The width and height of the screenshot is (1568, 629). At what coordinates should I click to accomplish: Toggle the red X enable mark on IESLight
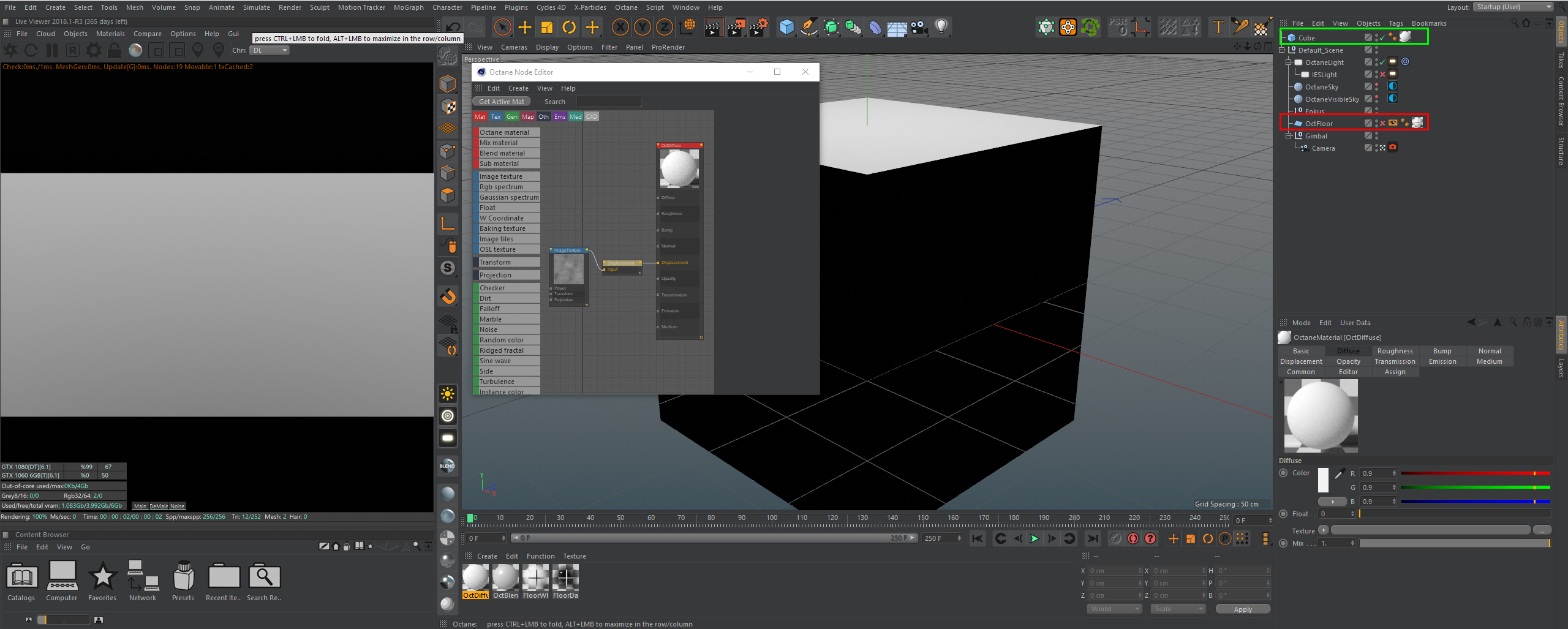(1382, 74)
